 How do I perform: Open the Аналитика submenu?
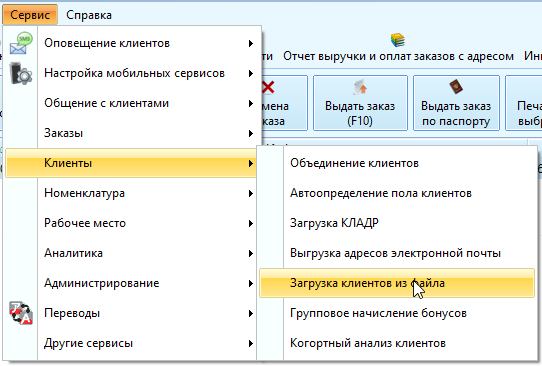(131, 253)
